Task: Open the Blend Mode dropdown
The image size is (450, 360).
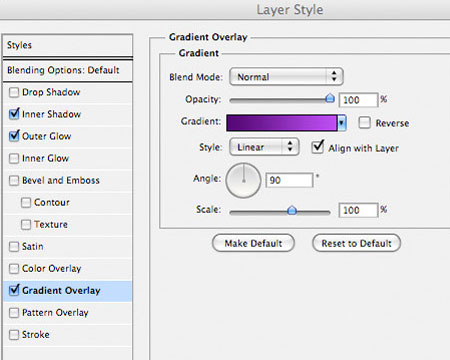Action: [x=286, y=77]
